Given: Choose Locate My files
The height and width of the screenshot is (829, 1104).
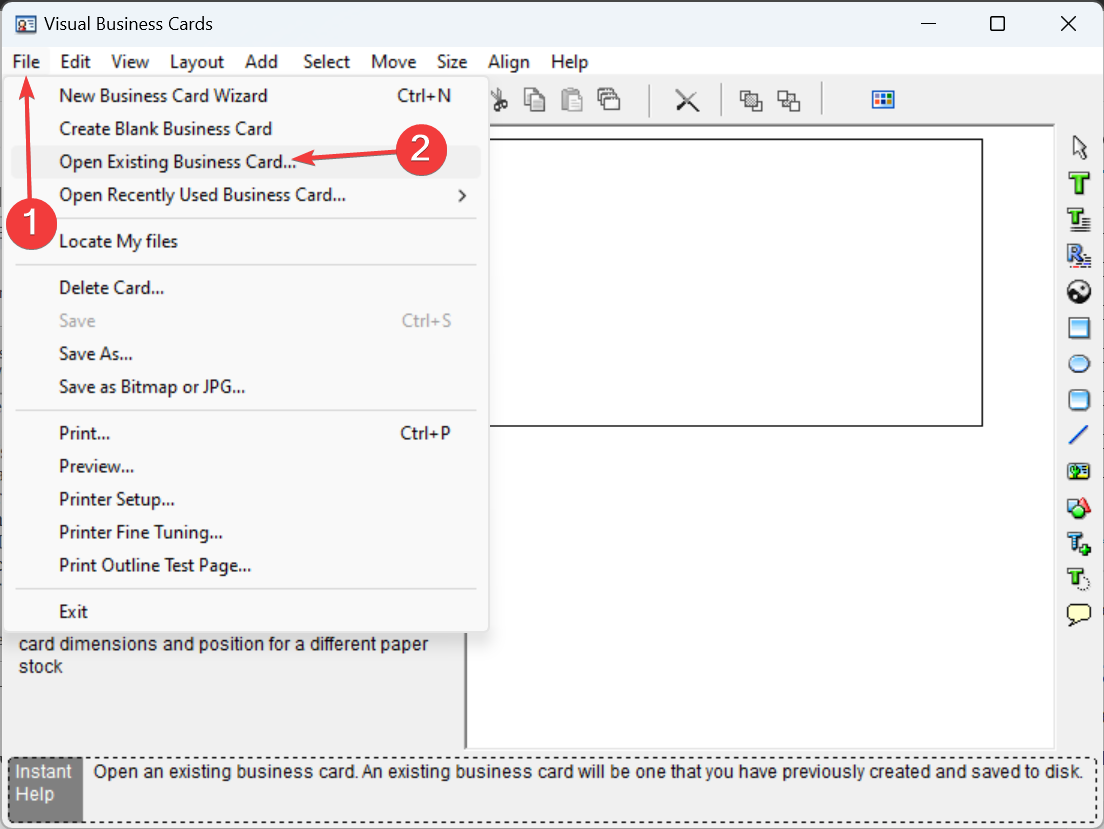Looking at the screenshot, I should tap(246, 242).
